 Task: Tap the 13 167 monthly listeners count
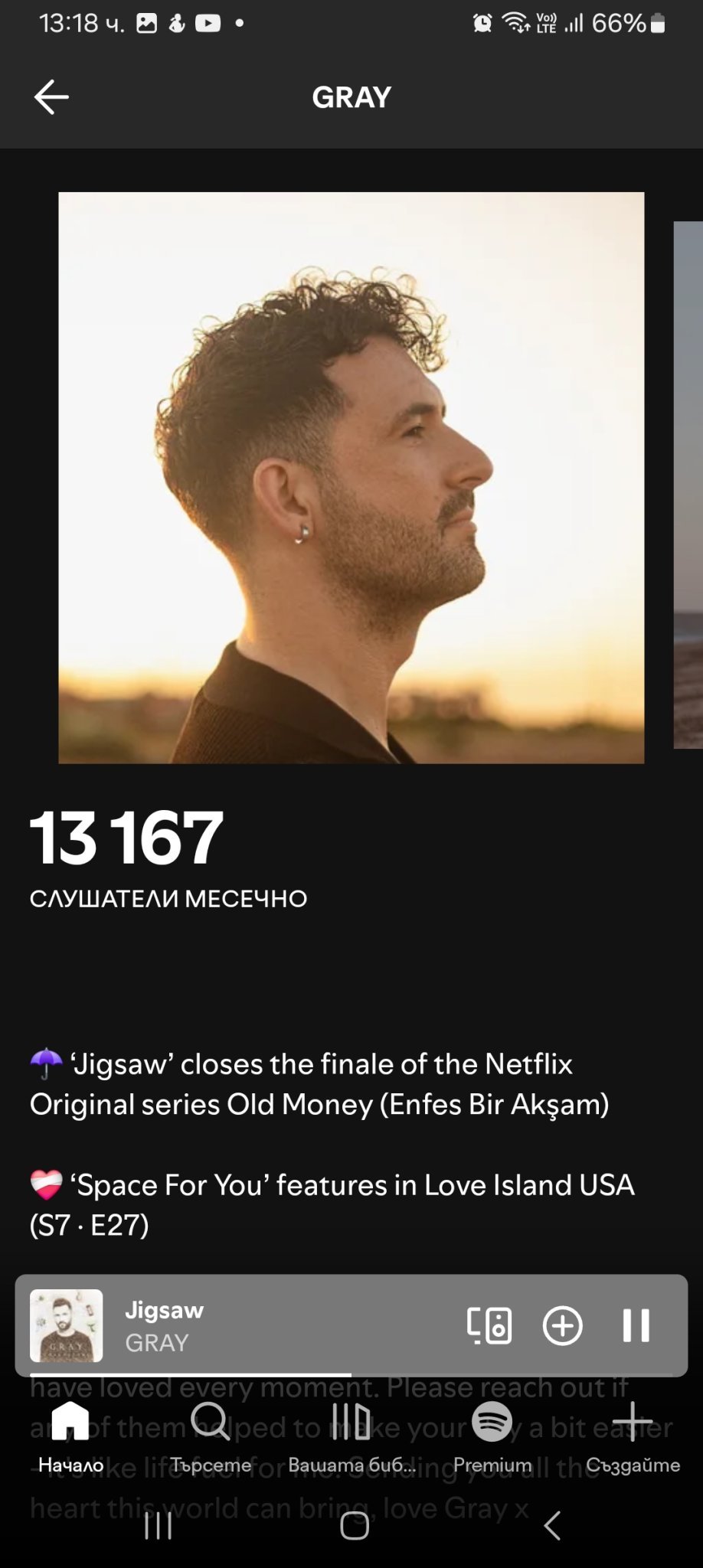click(126, 838)
